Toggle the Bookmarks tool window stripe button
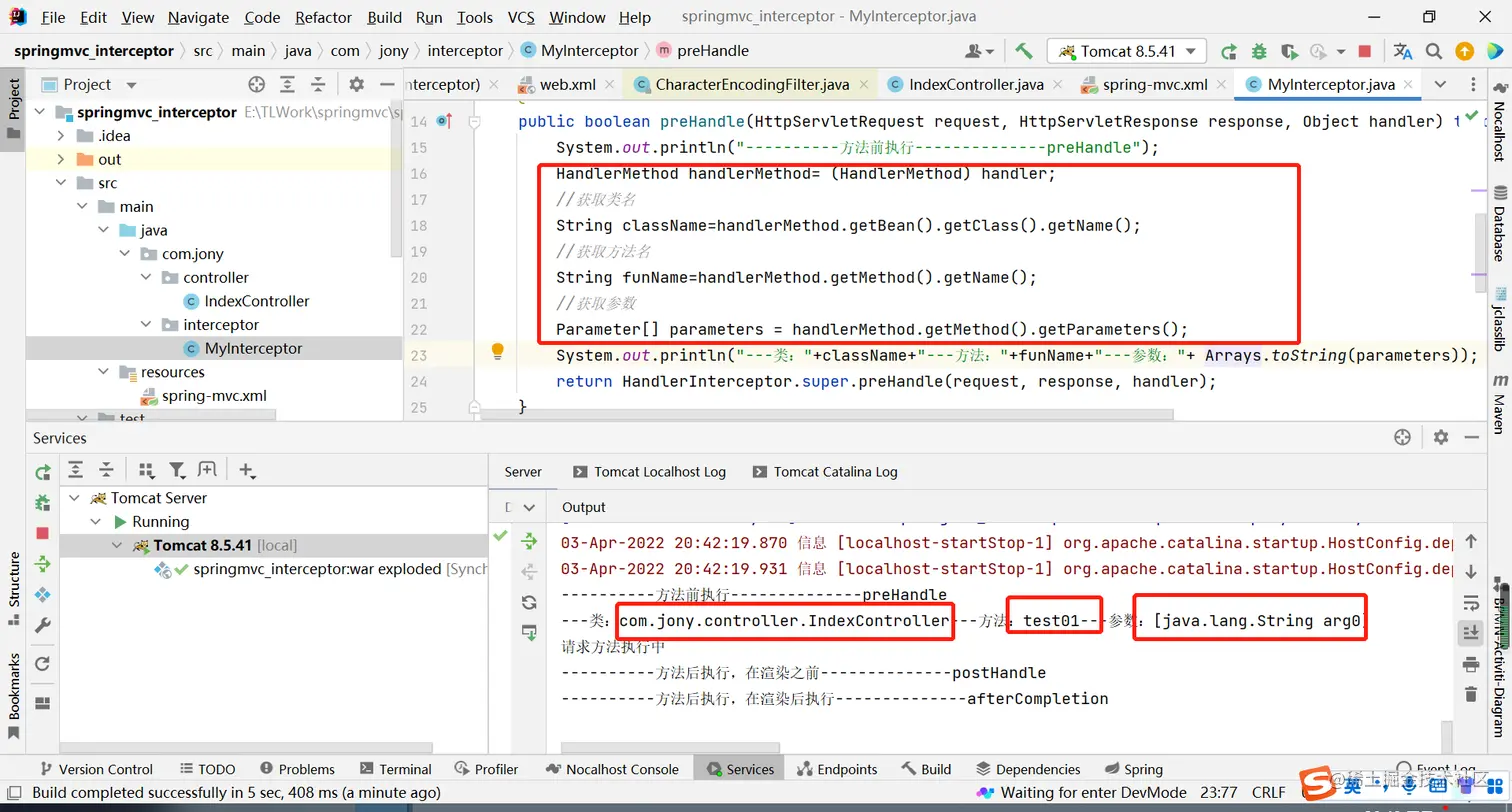Image resolution: width=1512 pixels, height=812 pixels. (14, 697)
